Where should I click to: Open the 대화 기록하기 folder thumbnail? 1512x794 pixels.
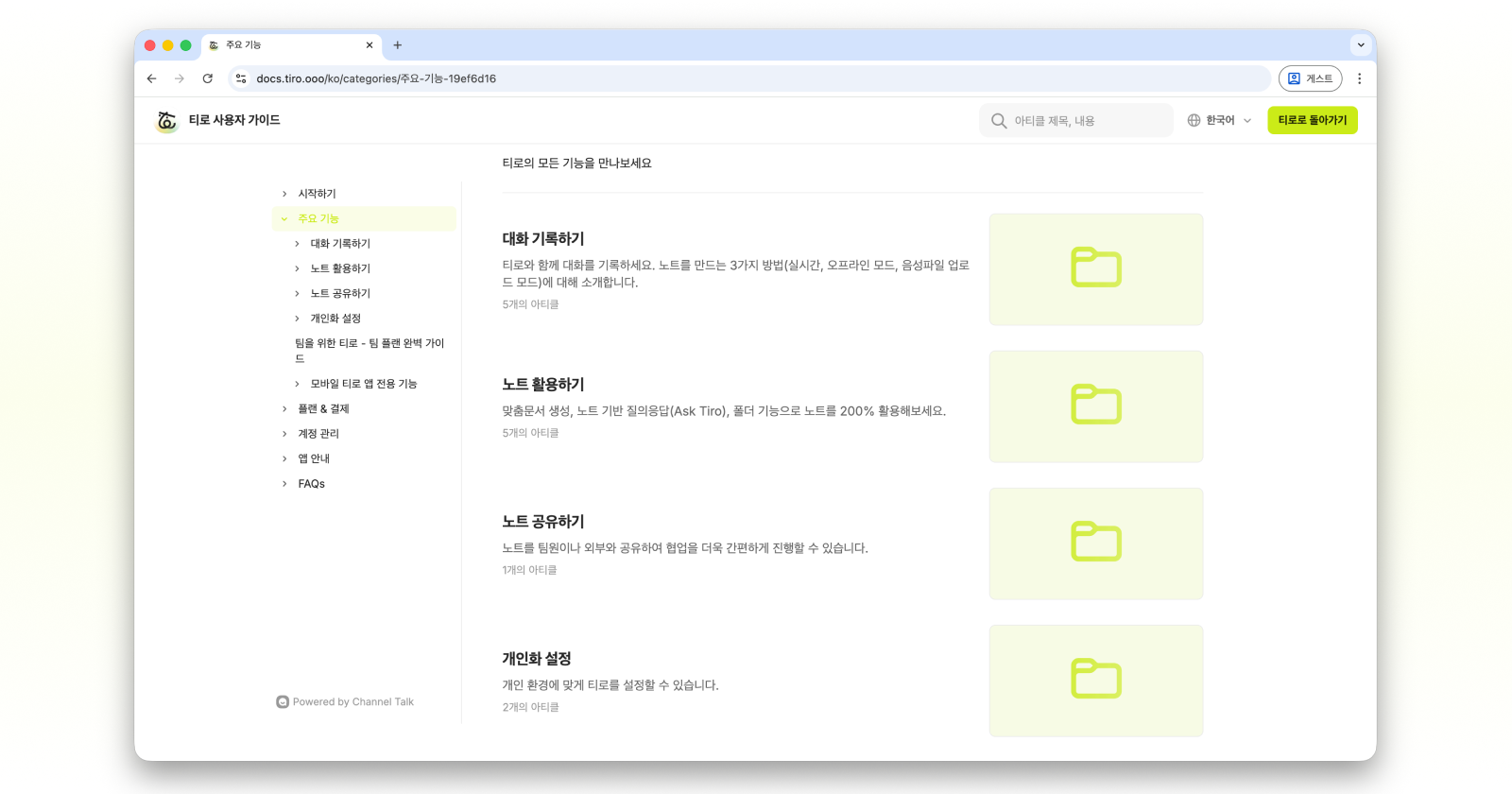tap(1096, 269)
